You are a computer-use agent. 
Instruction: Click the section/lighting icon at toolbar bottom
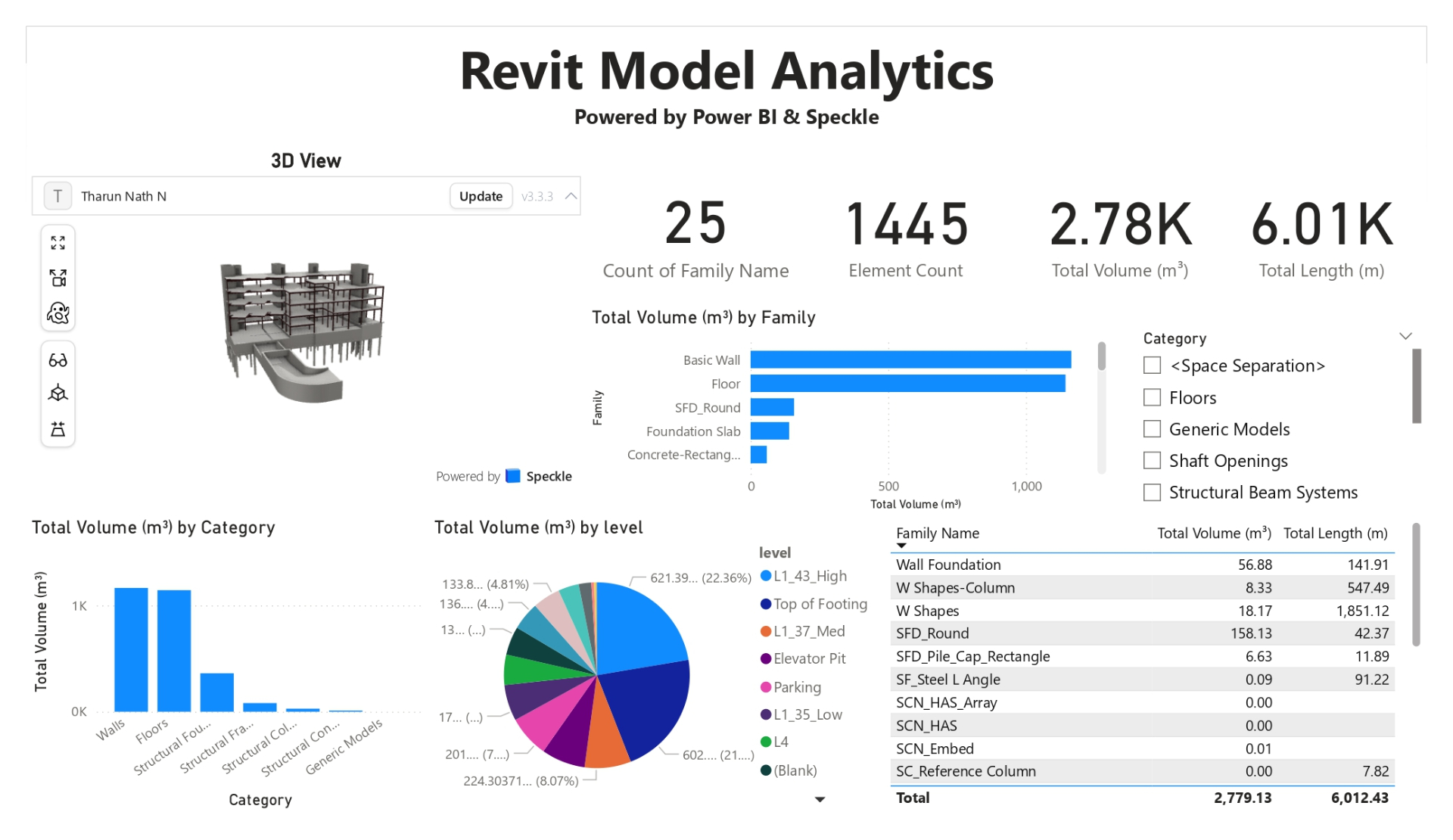coord(58,429)
